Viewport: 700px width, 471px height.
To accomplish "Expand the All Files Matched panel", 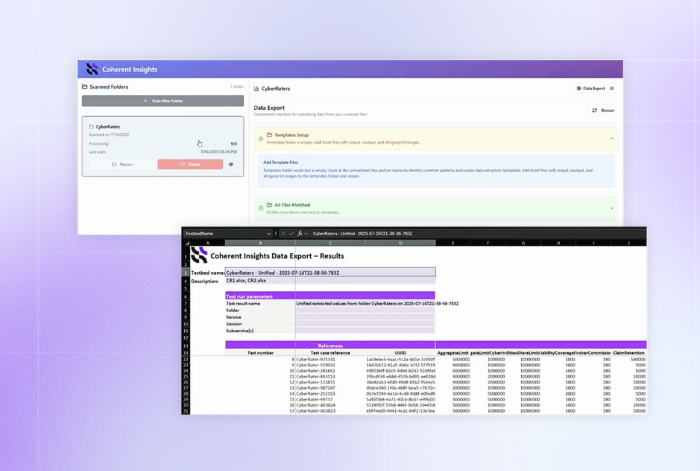I will [612, 208].
